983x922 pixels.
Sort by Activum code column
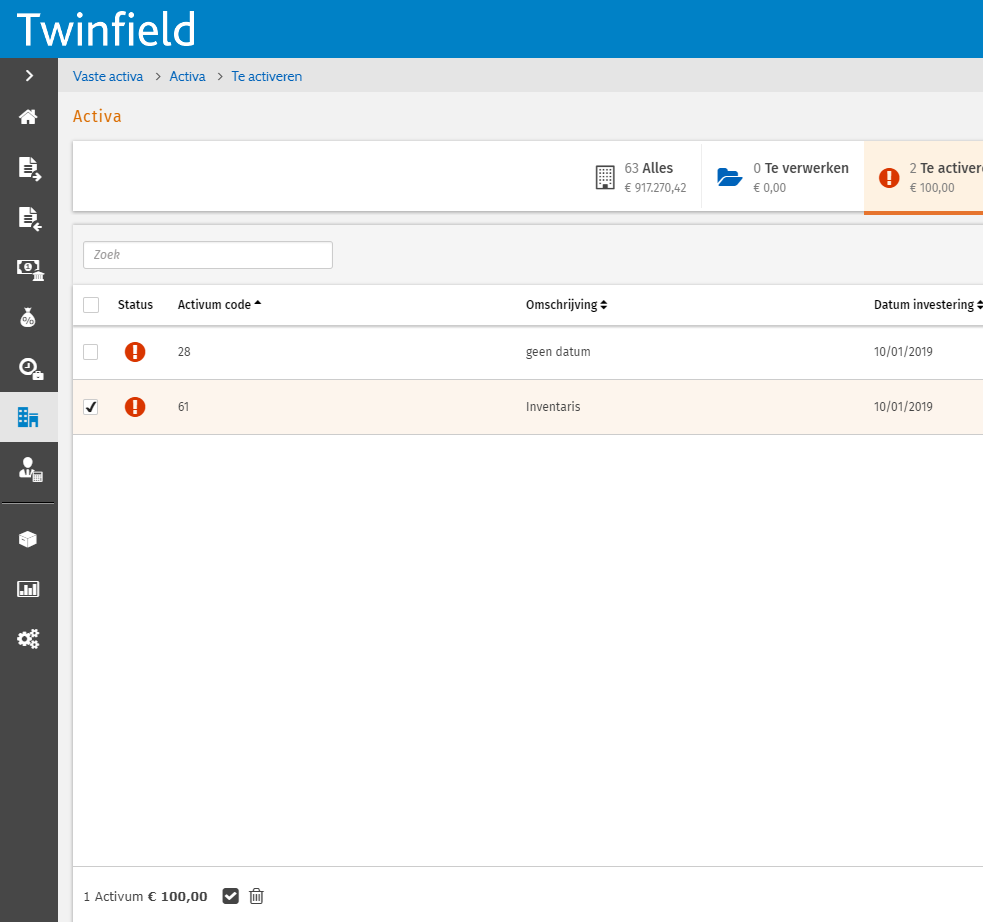click(x=219, y=305)
